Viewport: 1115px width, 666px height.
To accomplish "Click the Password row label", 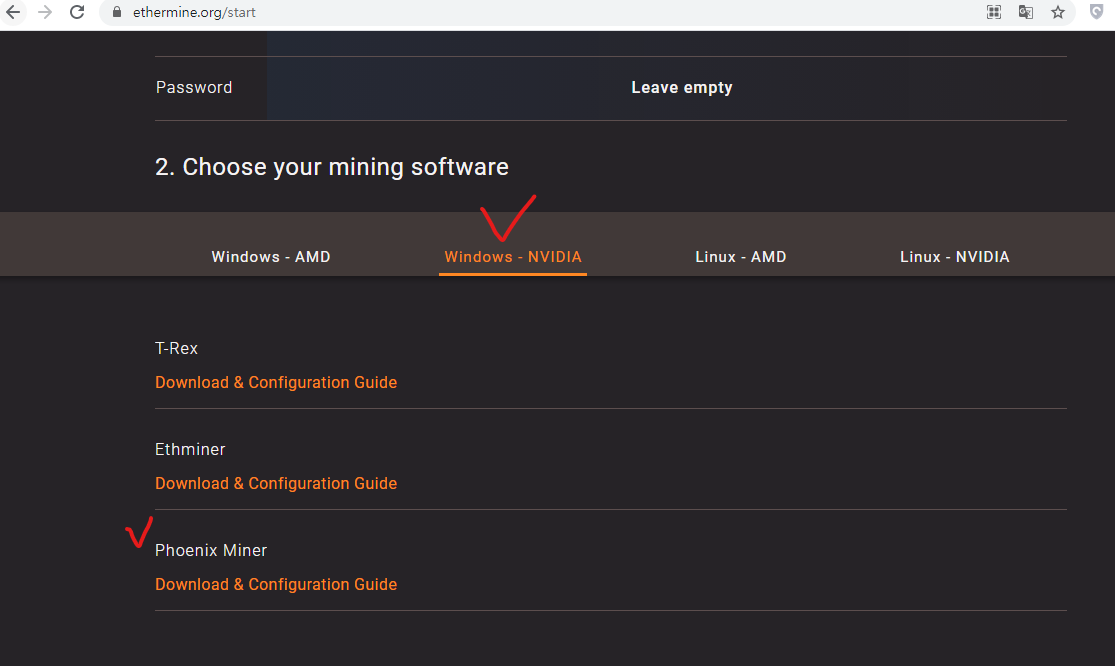I will tap(194, 87).
